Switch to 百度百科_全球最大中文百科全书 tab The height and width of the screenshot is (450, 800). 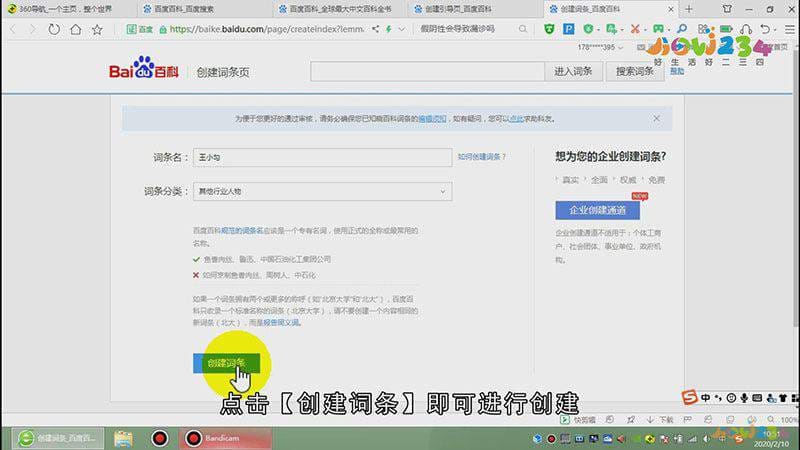(340, 9)
